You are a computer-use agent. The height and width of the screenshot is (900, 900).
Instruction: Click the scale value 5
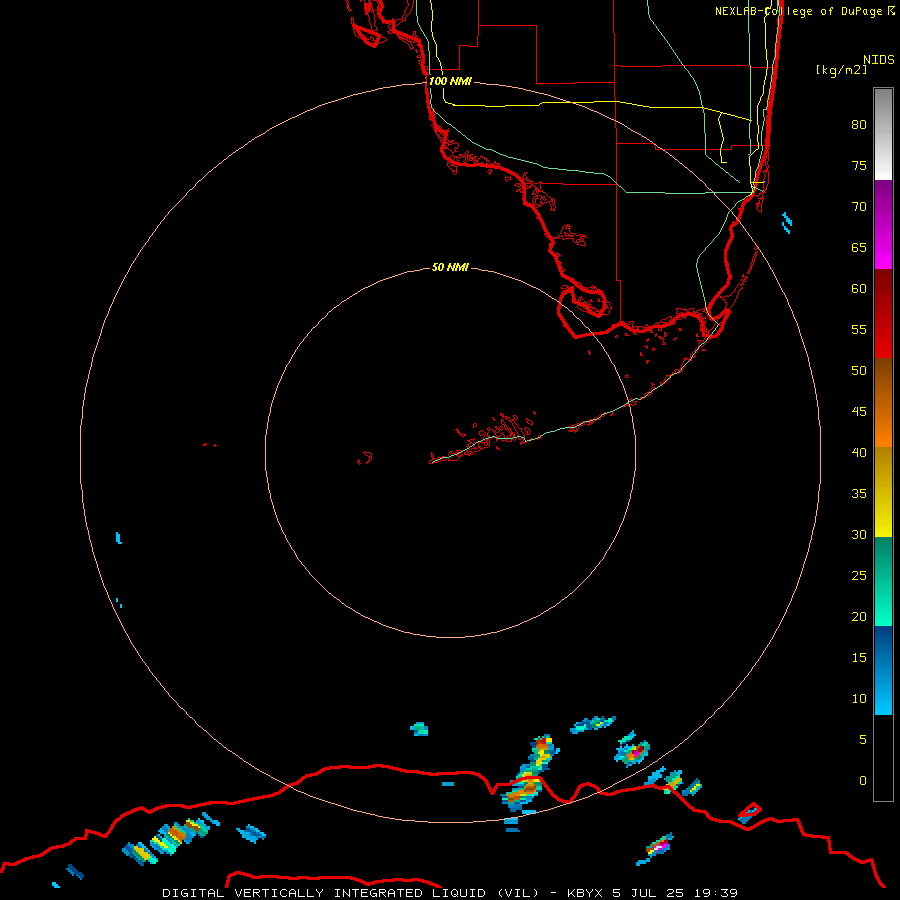(863, 739)
